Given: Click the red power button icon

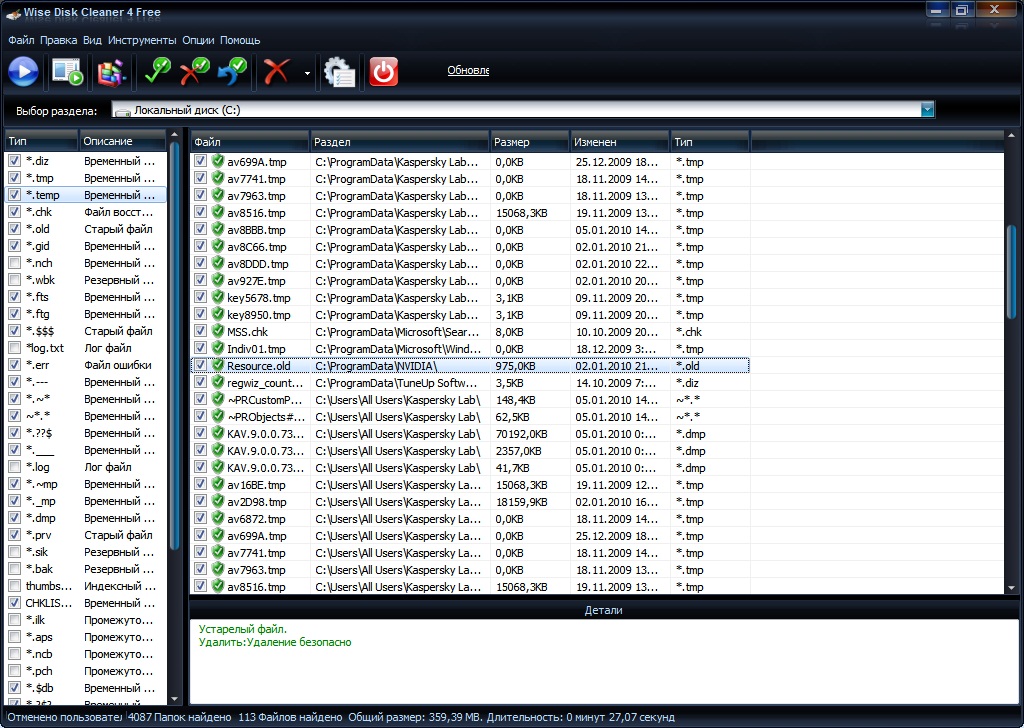Looking at the screenshot, I should 383,72.
